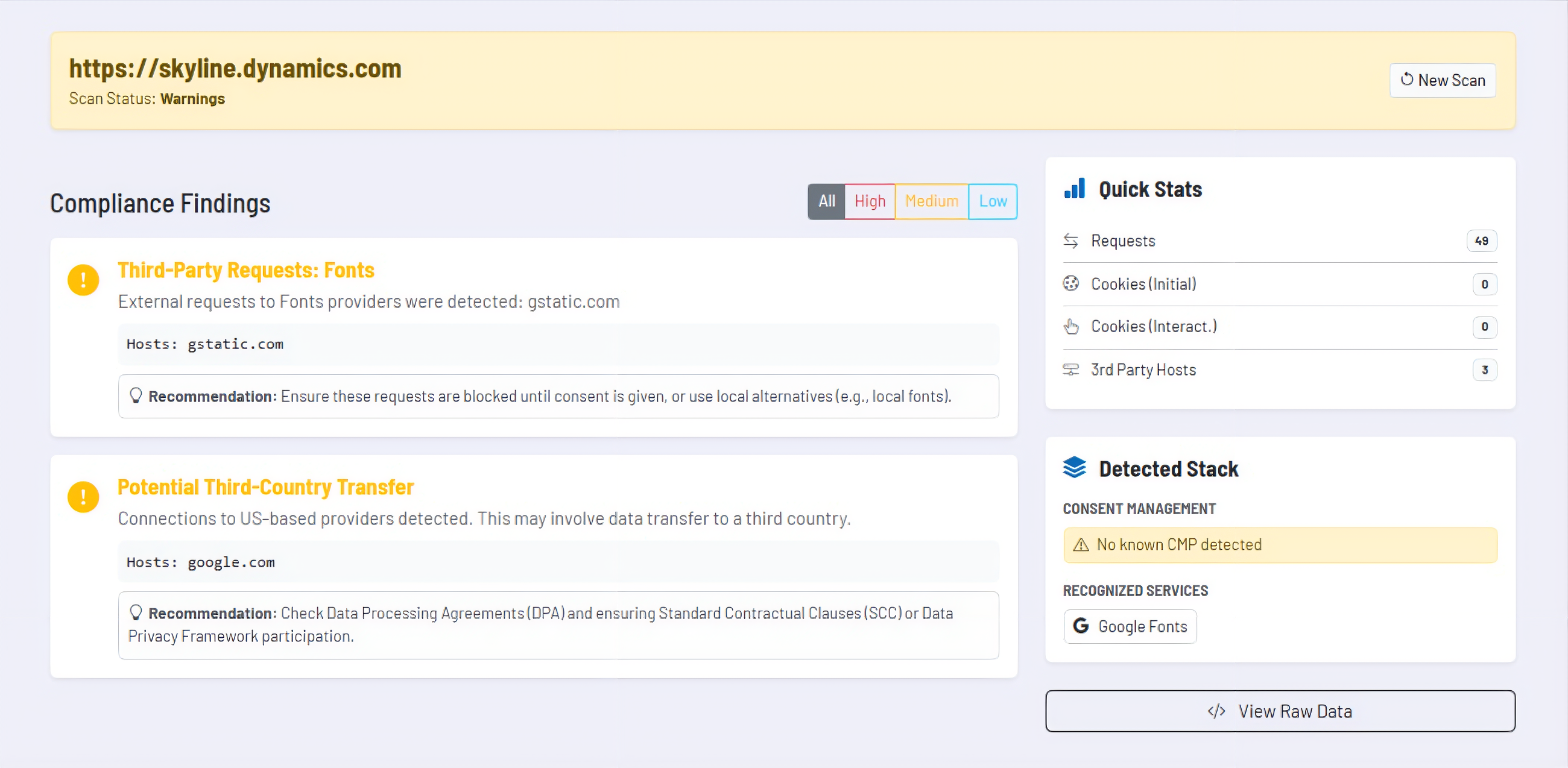Image resolution: width=1568 pixels, height=768 pixels.
Task: Click the 3rd Party Hosts server icon
Action: (1070, 370)
